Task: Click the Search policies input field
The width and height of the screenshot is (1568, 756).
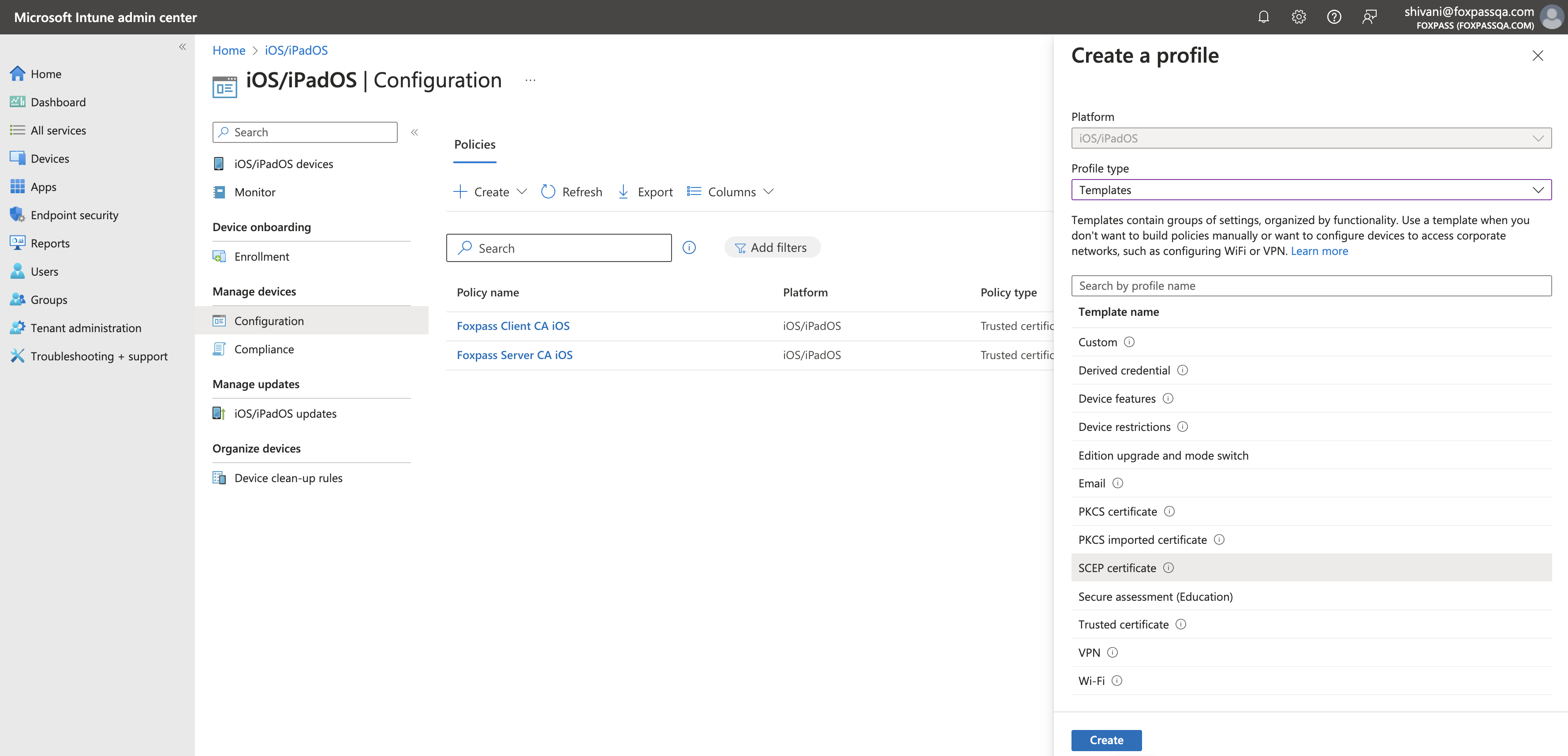Action: pos(560,247)
